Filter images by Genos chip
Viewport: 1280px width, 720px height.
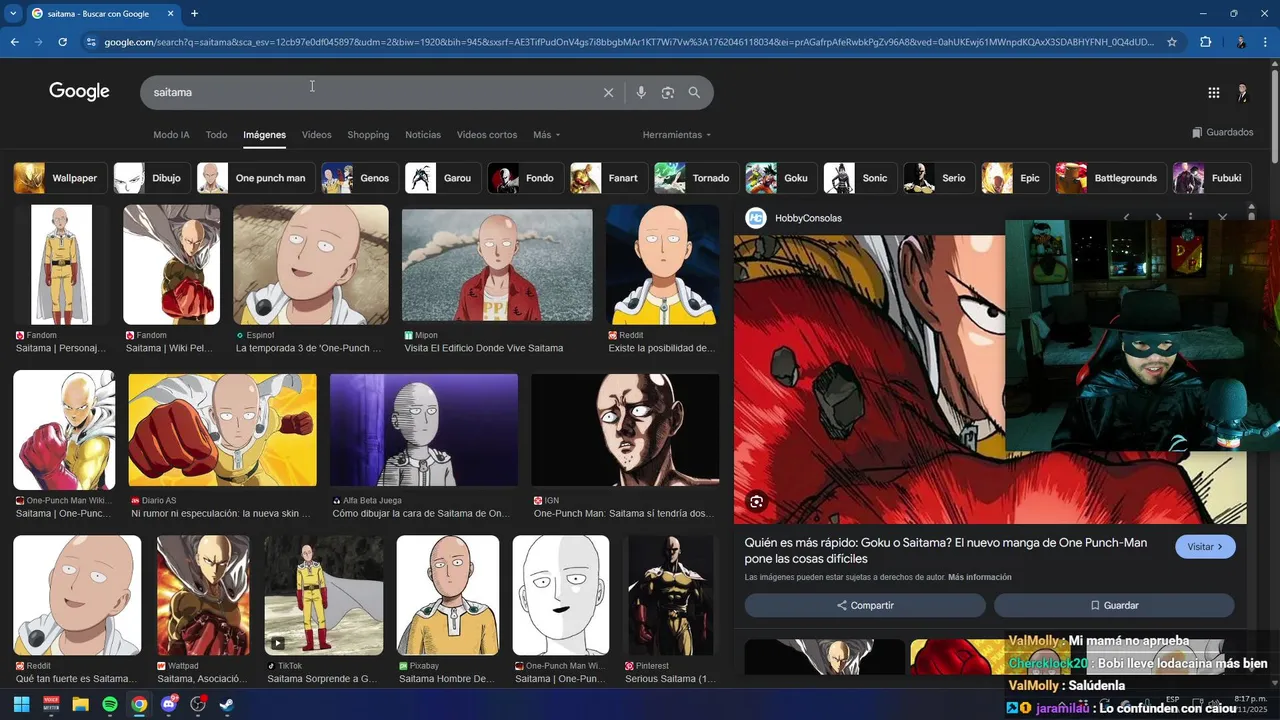click(359, 178)
